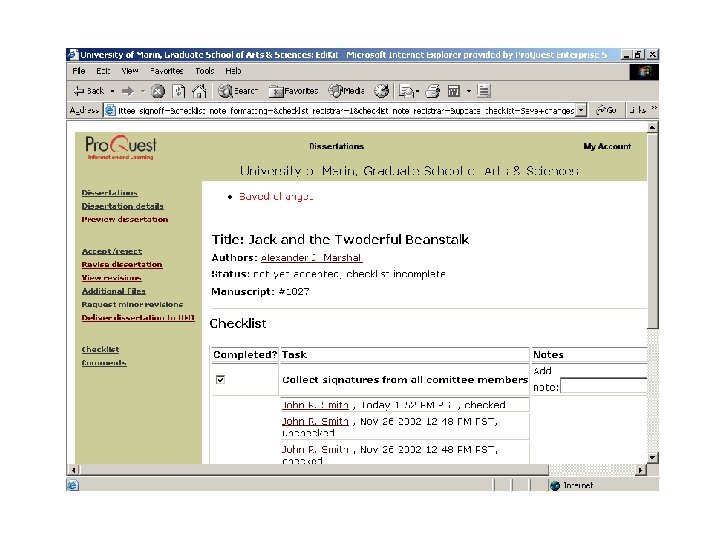The image size is (720, 540).
Task: Open the Checklist sidebar link
Action: click(x=100, y=349)
